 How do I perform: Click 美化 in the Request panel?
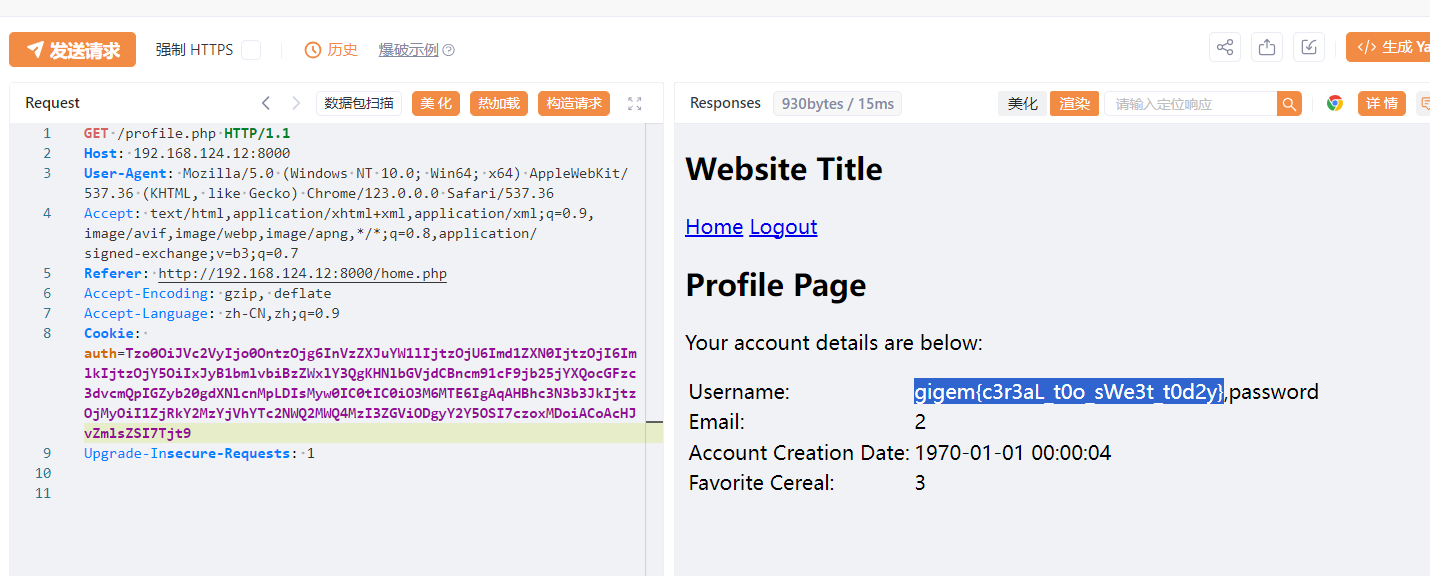pos(436,103)
